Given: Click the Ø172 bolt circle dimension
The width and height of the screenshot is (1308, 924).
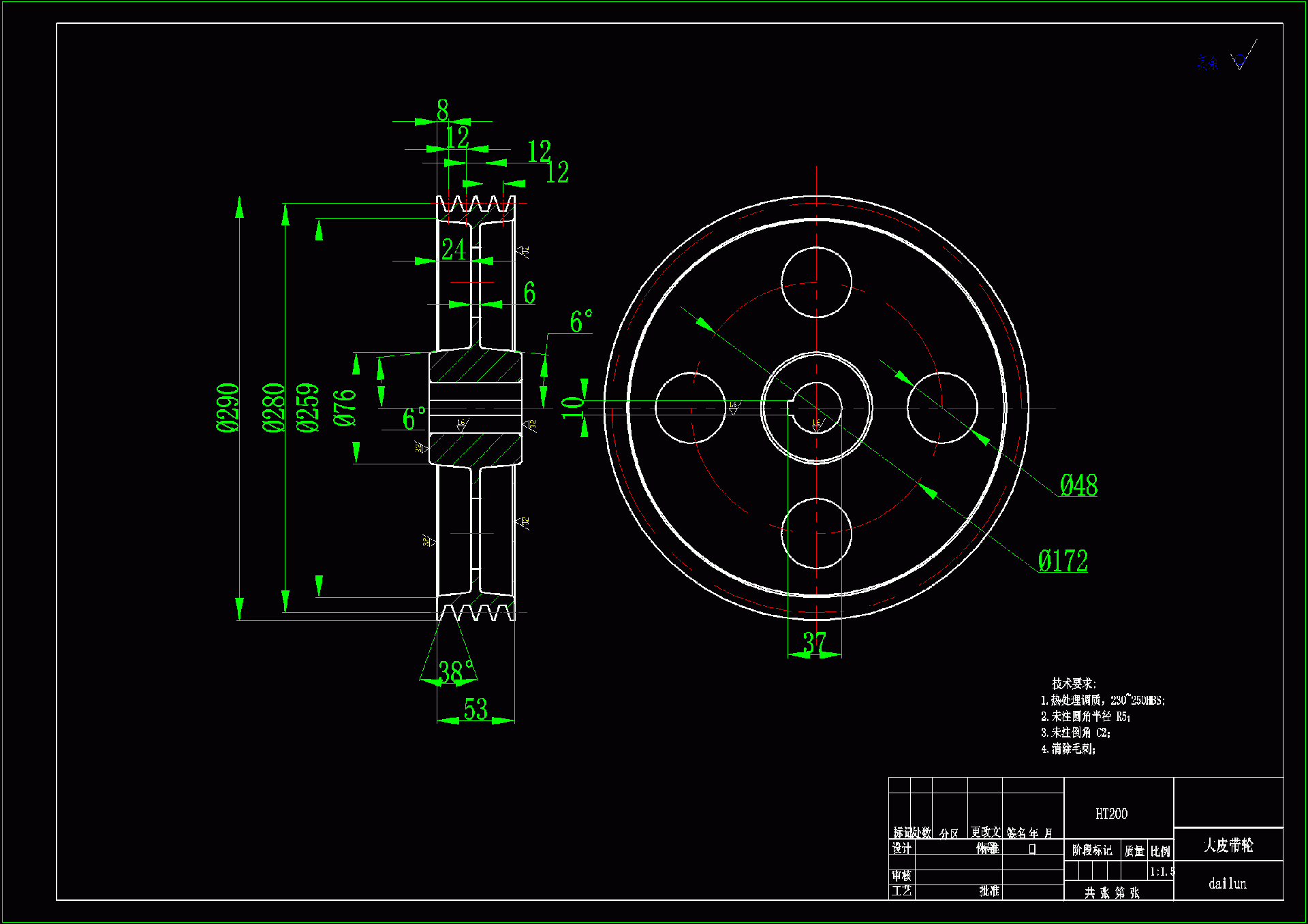Looking at the screenshot, I should [x=1063, y=561].
